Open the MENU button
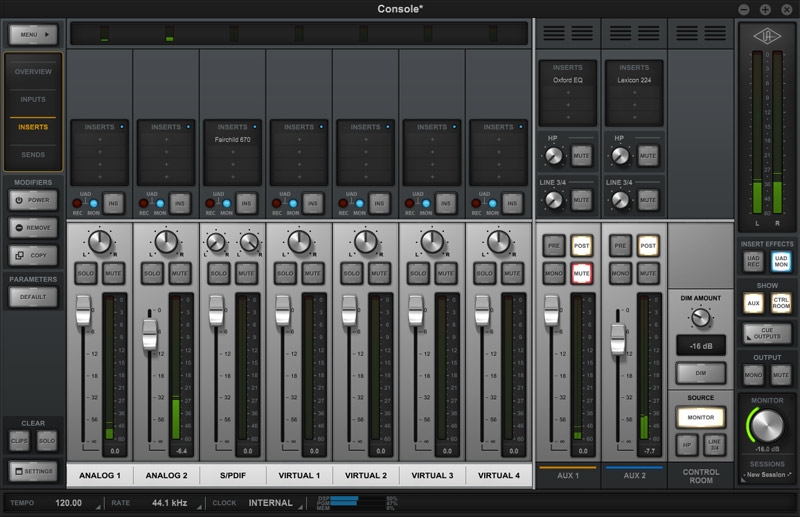 pyautogui.click(x=33, y=35)
